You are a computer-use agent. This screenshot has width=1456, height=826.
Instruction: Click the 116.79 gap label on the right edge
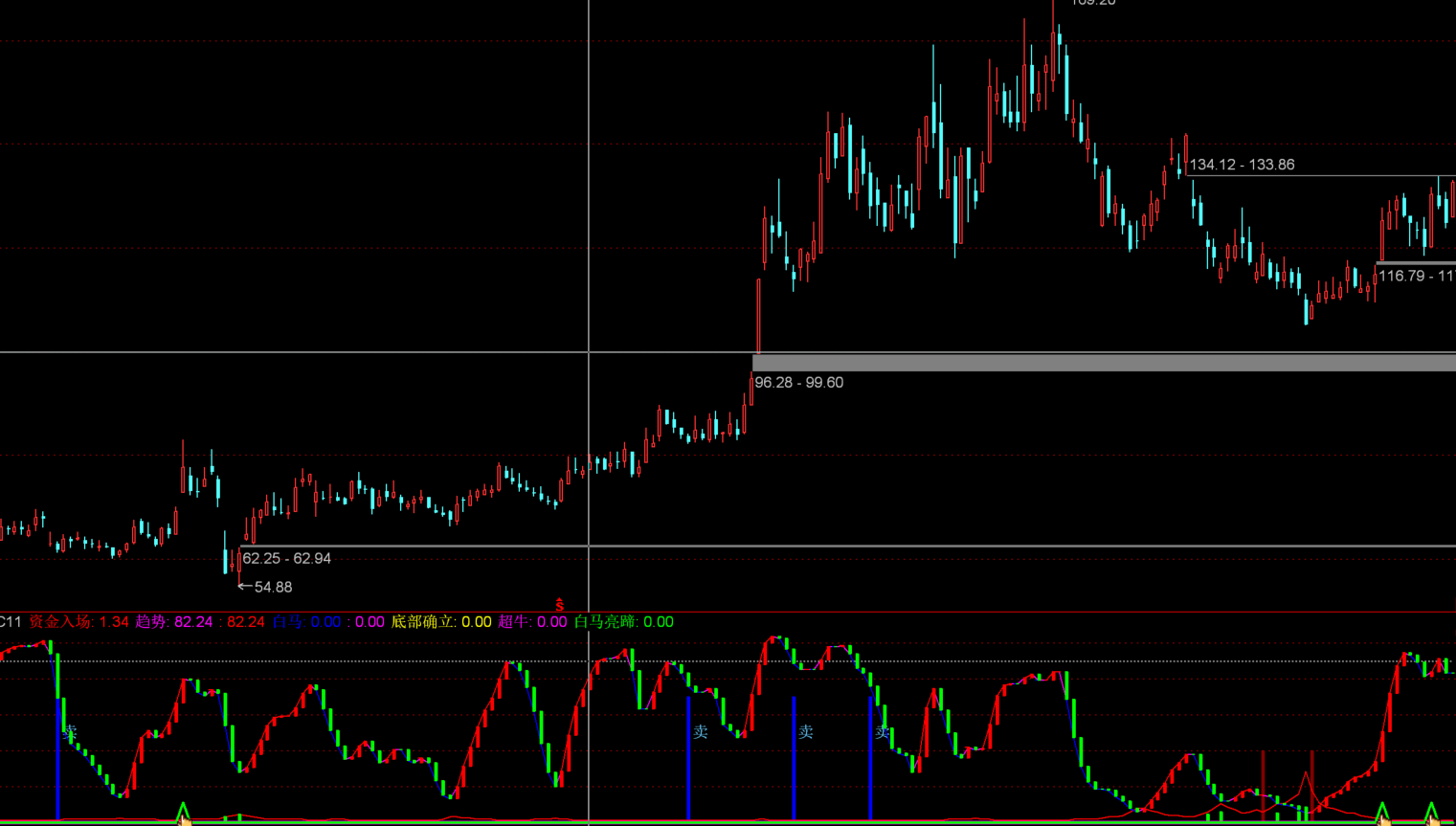(x=1416, y=276)
